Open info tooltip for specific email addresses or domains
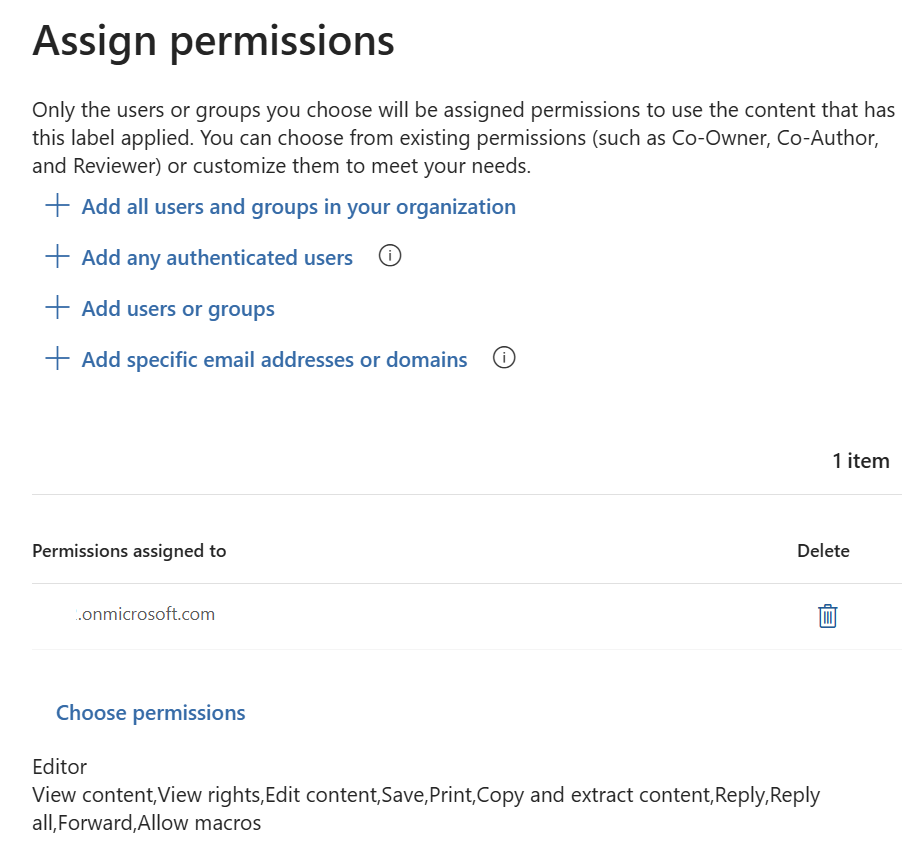Image resolution: width=917 pixels, height=860 pixels. pos(505,359)
